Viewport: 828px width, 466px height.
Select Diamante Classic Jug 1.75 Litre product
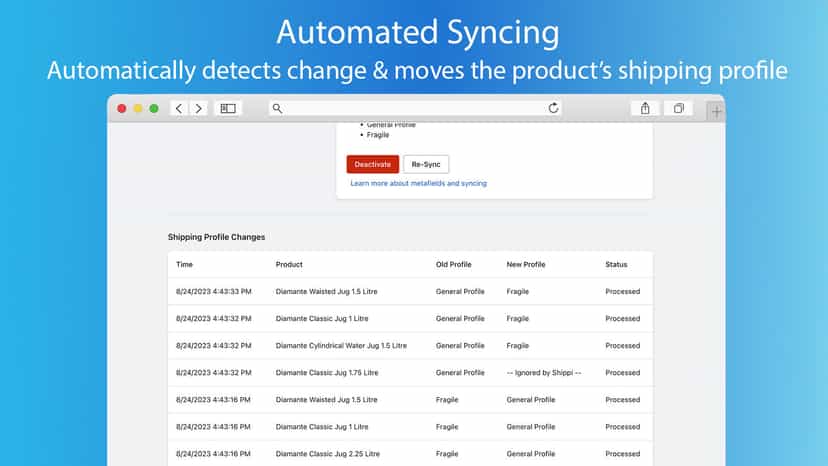coord(327,372)
